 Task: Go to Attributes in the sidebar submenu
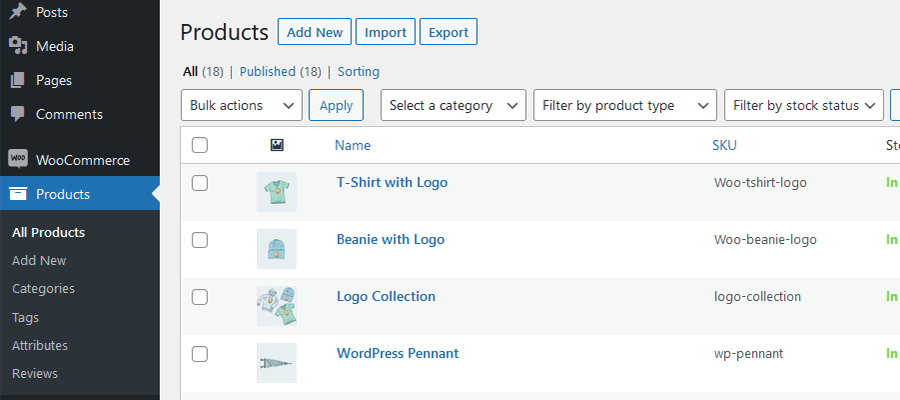pyautogui.click(x=40, y=345)
